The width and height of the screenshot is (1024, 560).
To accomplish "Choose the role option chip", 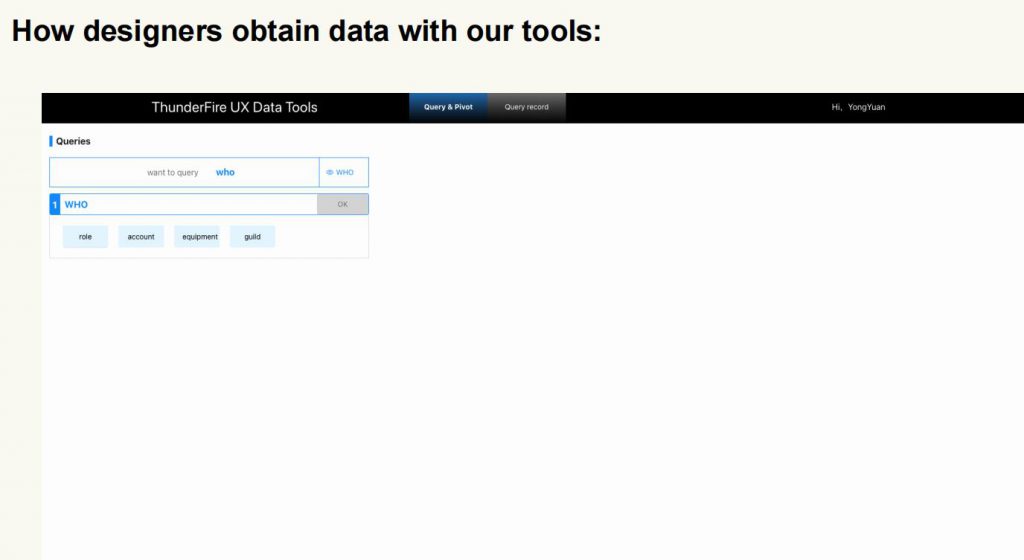I will [x=86, y=236].
